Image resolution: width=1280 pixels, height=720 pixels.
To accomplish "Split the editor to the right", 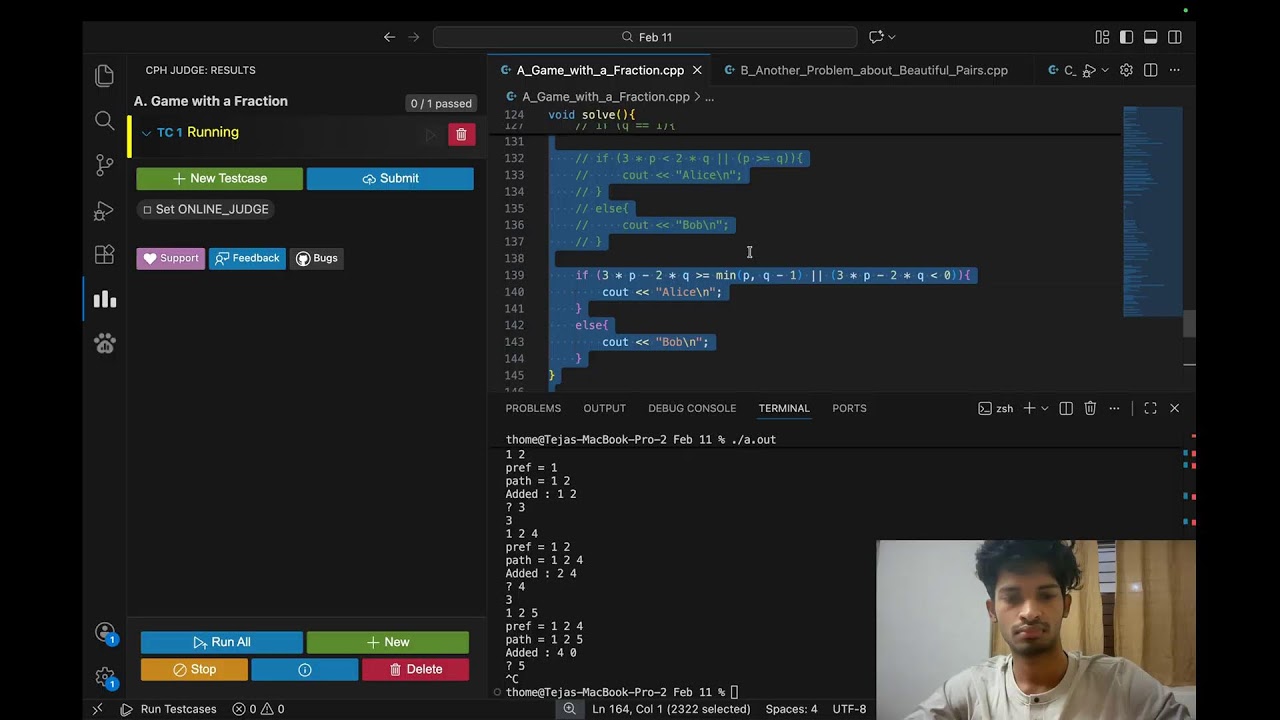I will click(1150, 70).
